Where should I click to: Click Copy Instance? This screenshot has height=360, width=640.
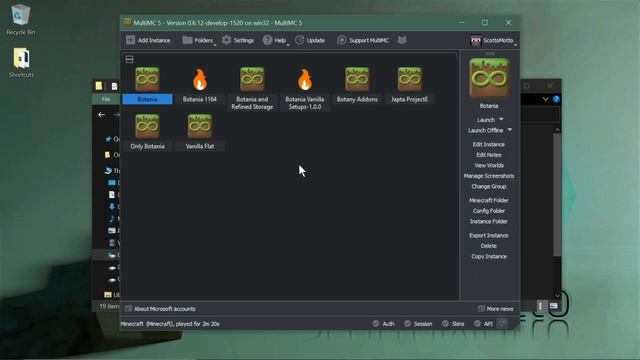pos(489,257)
